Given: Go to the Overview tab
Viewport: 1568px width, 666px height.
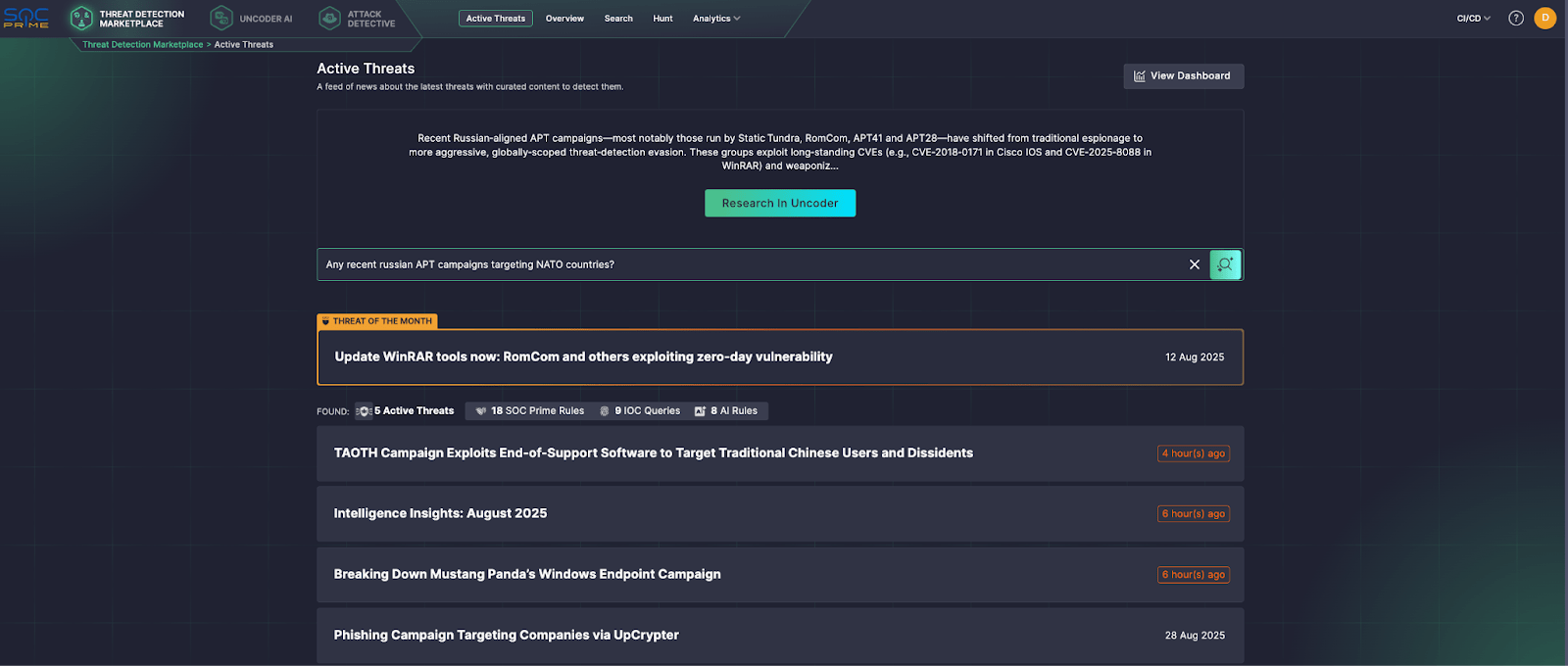Looking at the screenshot, I should (x=564, y=19).
